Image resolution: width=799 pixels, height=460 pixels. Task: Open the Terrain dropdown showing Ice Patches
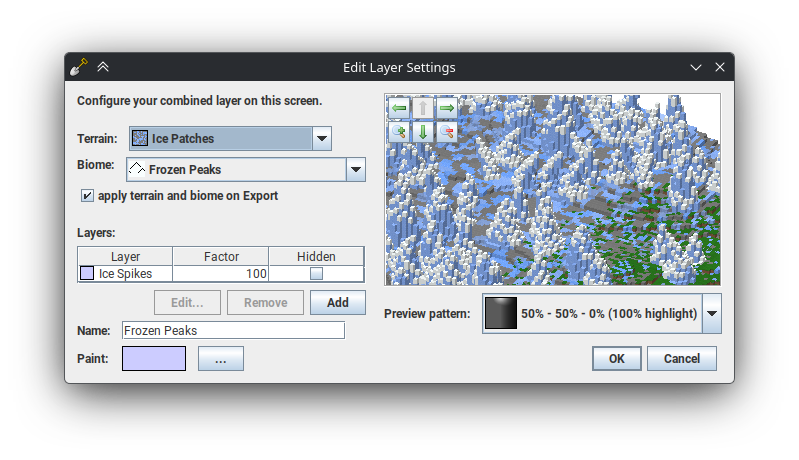pyautogui.click(x=321, y=138)
